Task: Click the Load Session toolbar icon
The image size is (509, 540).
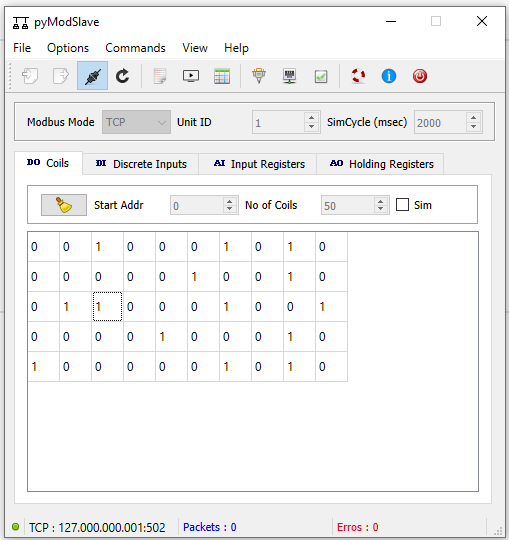Action: [x=30, y=76]
